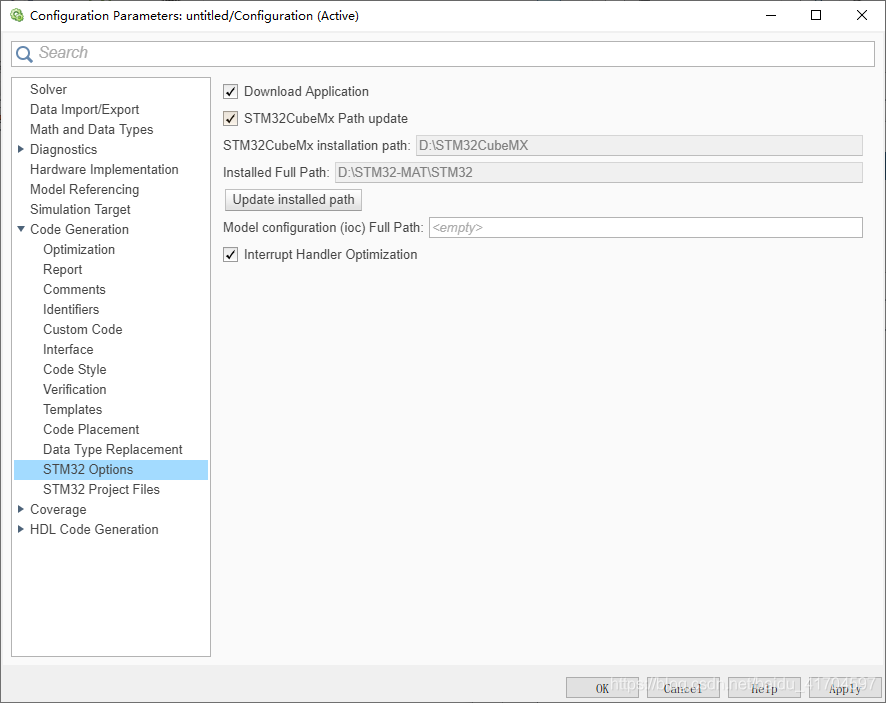Click the Update installed path button

tap(293, 200)
